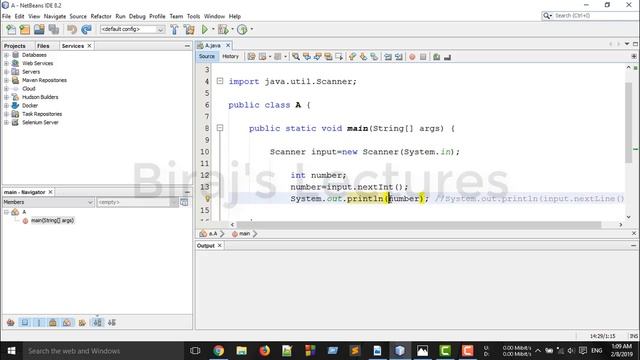Click the Start Macro Recording red circle
The width and height of the screenshot is (640, 360).
pyautogui.click(x=412, y=57)
